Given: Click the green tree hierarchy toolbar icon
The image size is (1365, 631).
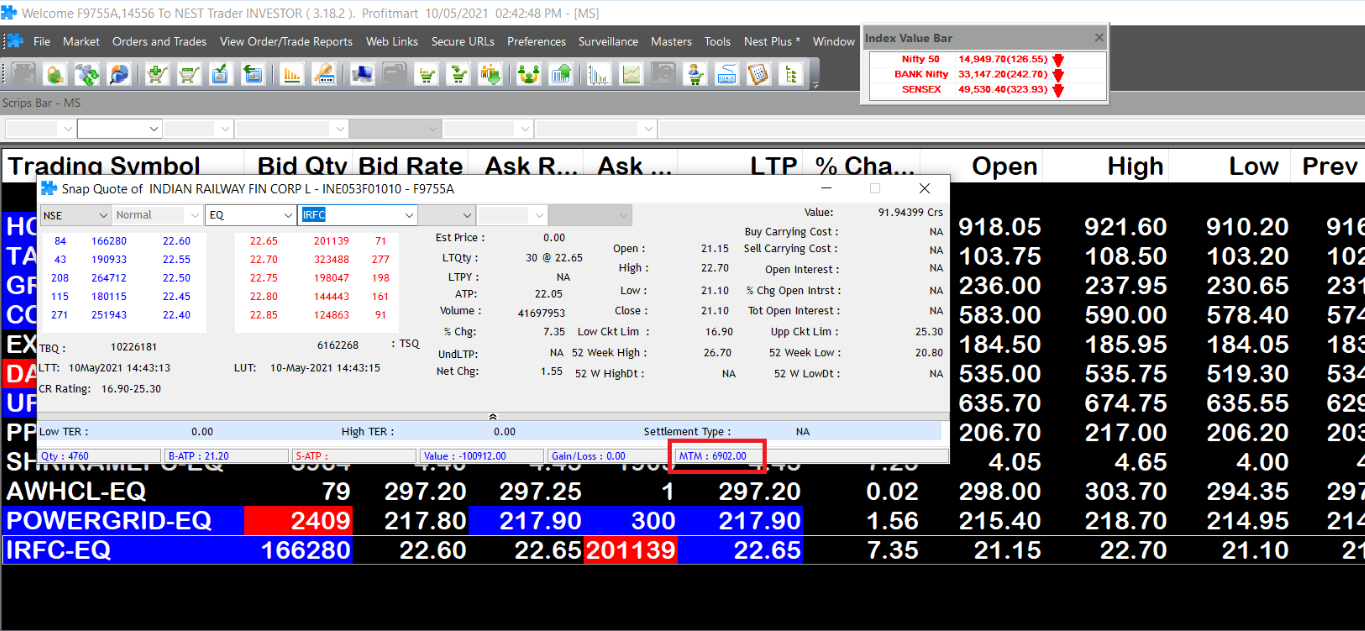Looking at the screenshot, I should click(791, 74).
